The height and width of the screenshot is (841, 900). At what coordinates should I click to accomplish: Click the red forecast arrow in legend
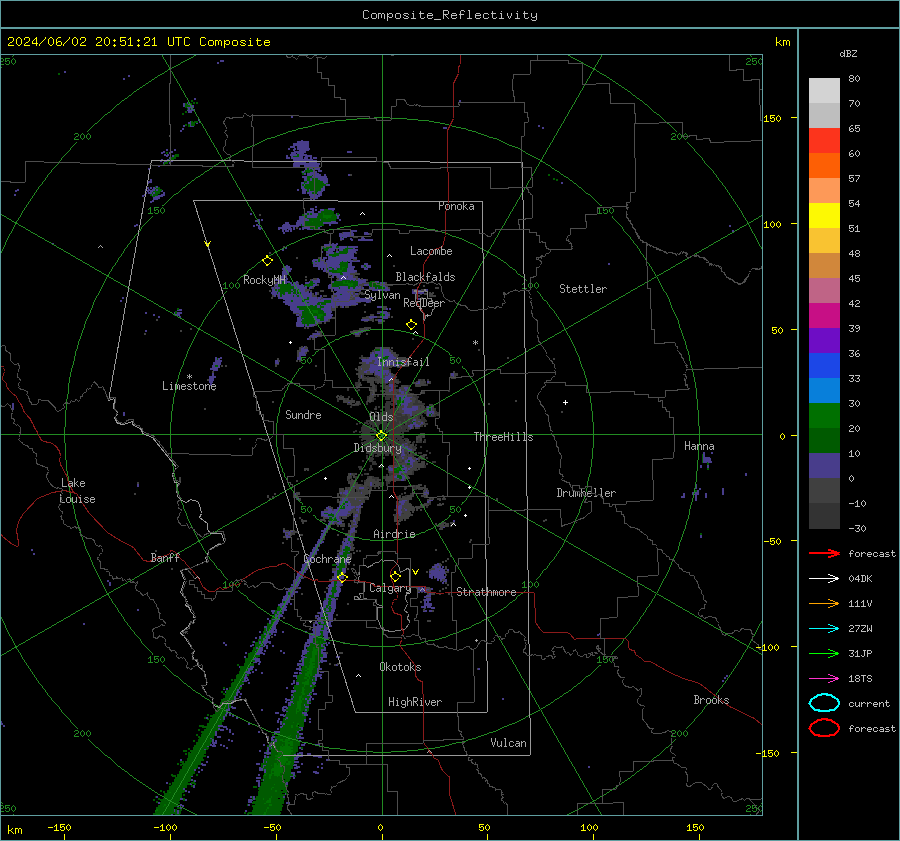coord(824,553)
